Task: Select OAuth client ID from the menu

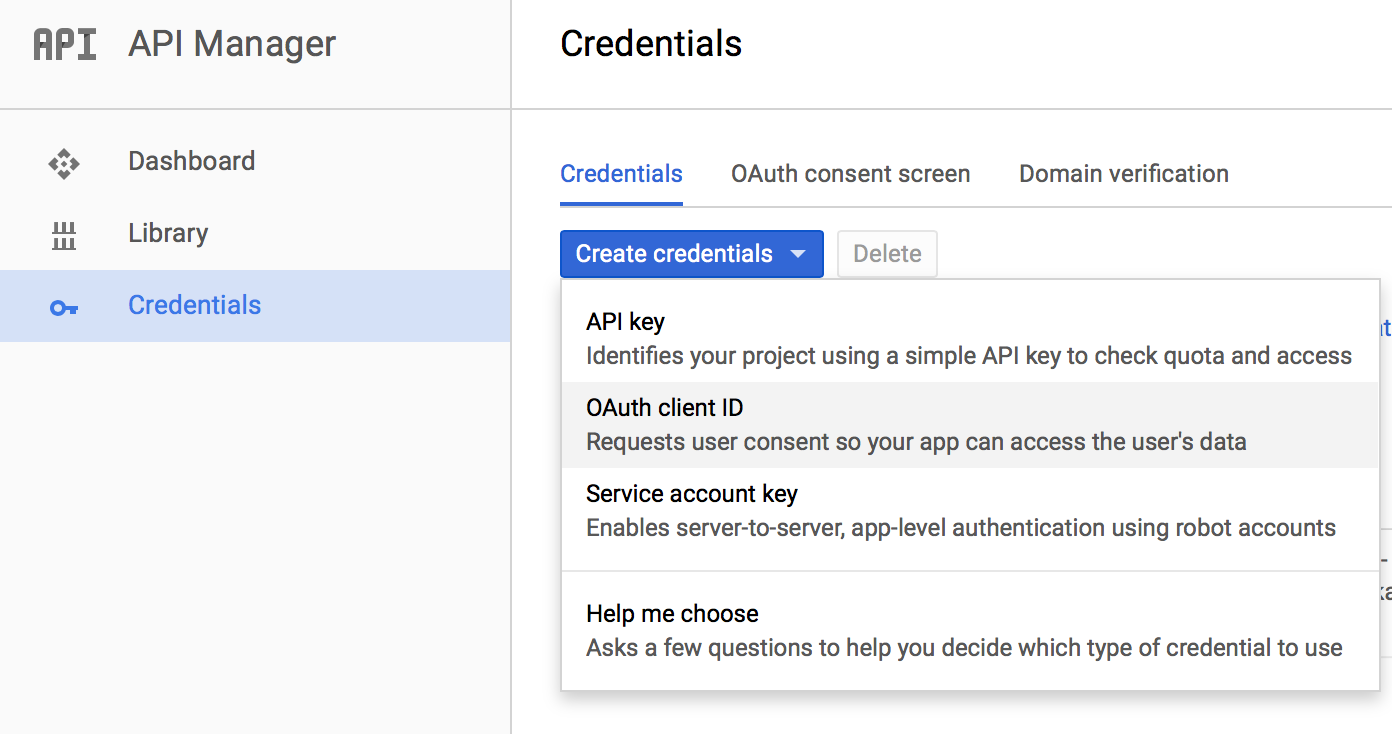Action: (x=664, y=408)
